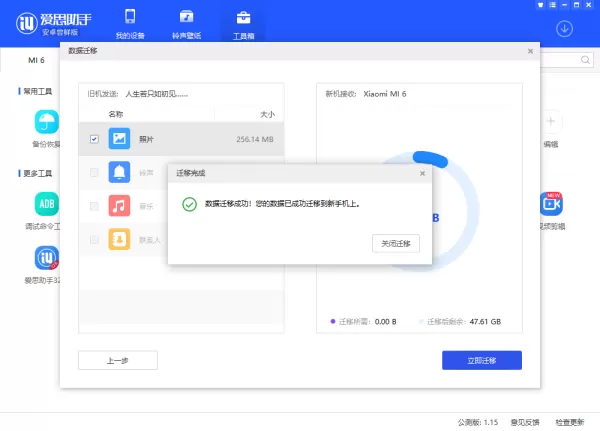Image resolution: width=600 pixels, height=431 pixels.
Task: Click the 47.61 GB remaining value
Action: (x=485, y=322)
